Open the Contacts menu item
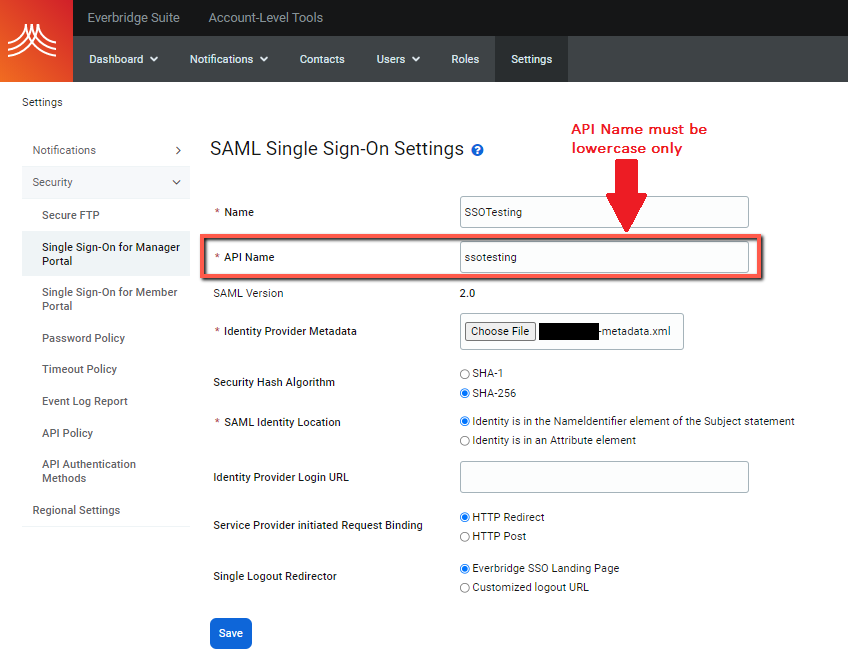The height and width of the screenshot is (657, 848). [x=322, y=59]
